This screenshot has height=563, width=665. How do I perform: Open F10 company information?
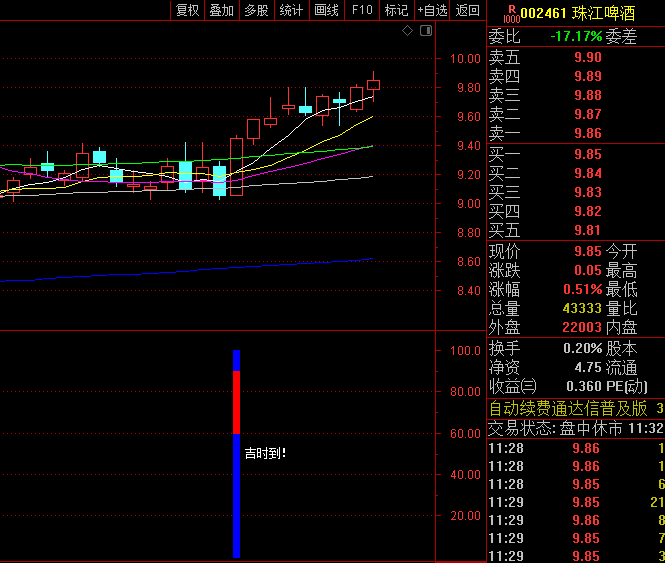pyautogui.click(x=362, y=10)
